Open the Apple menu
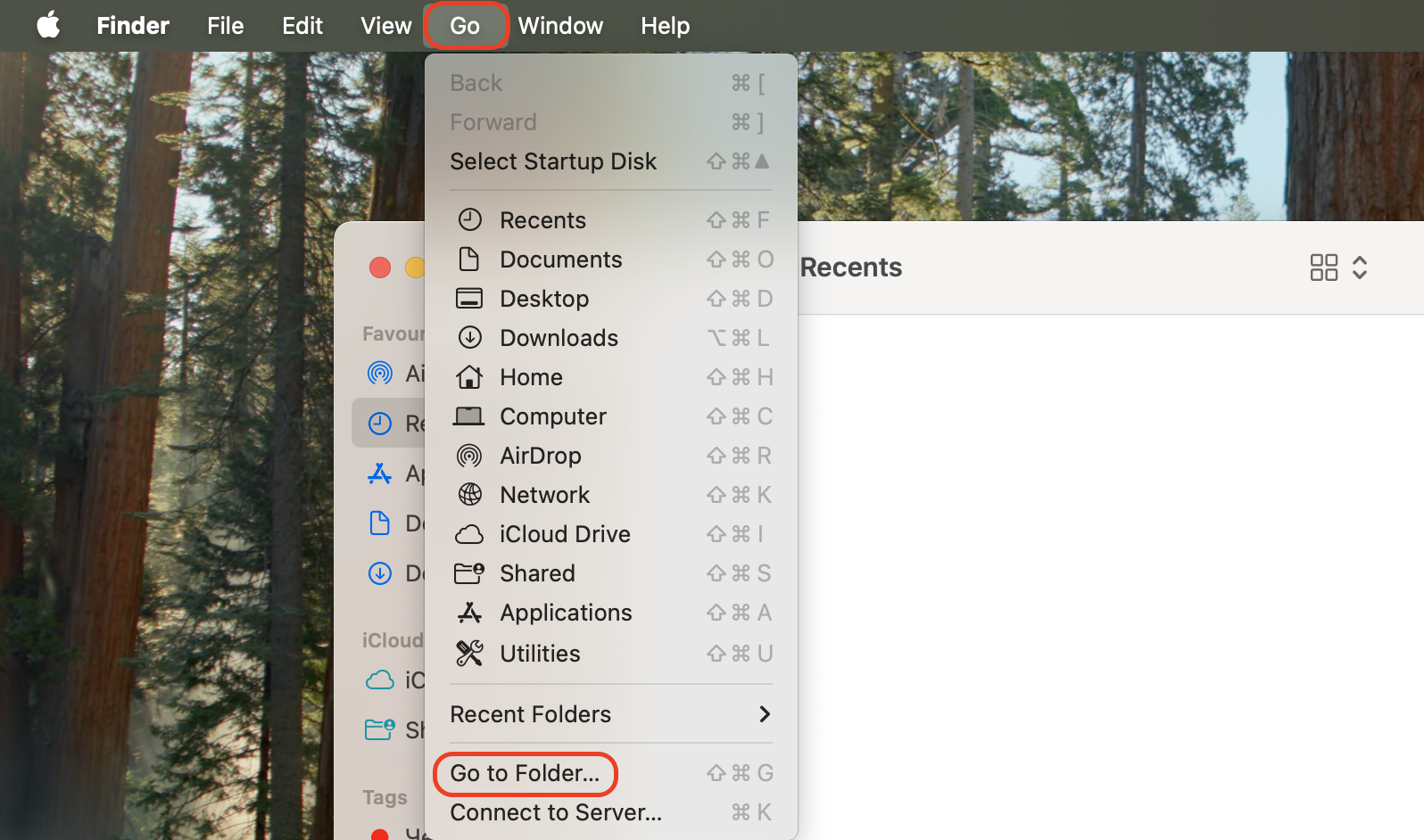This screenshot has height=840, width=1424. [49, 25]
